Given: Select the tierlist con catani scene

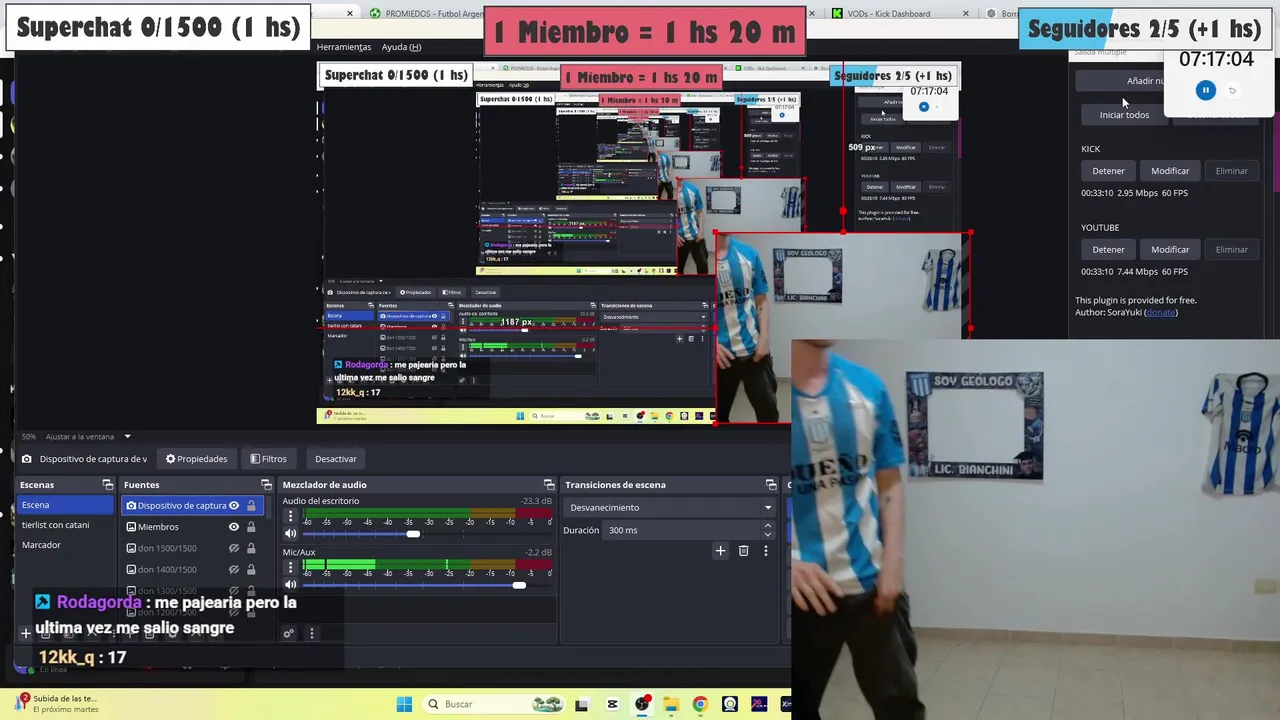Looking at the screenshot, I should click(65, 525).
